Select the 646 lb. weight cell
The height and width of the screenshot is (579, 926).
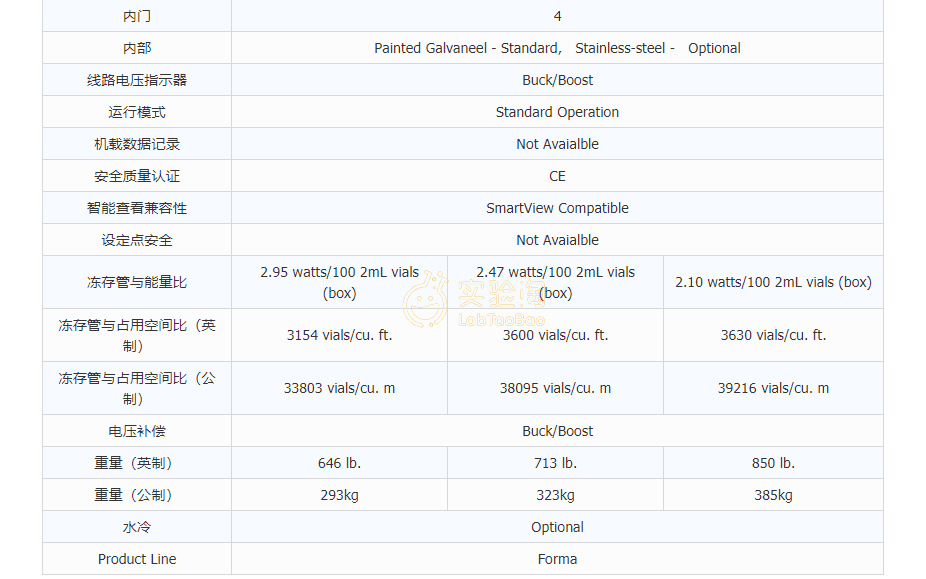(339, 463)
